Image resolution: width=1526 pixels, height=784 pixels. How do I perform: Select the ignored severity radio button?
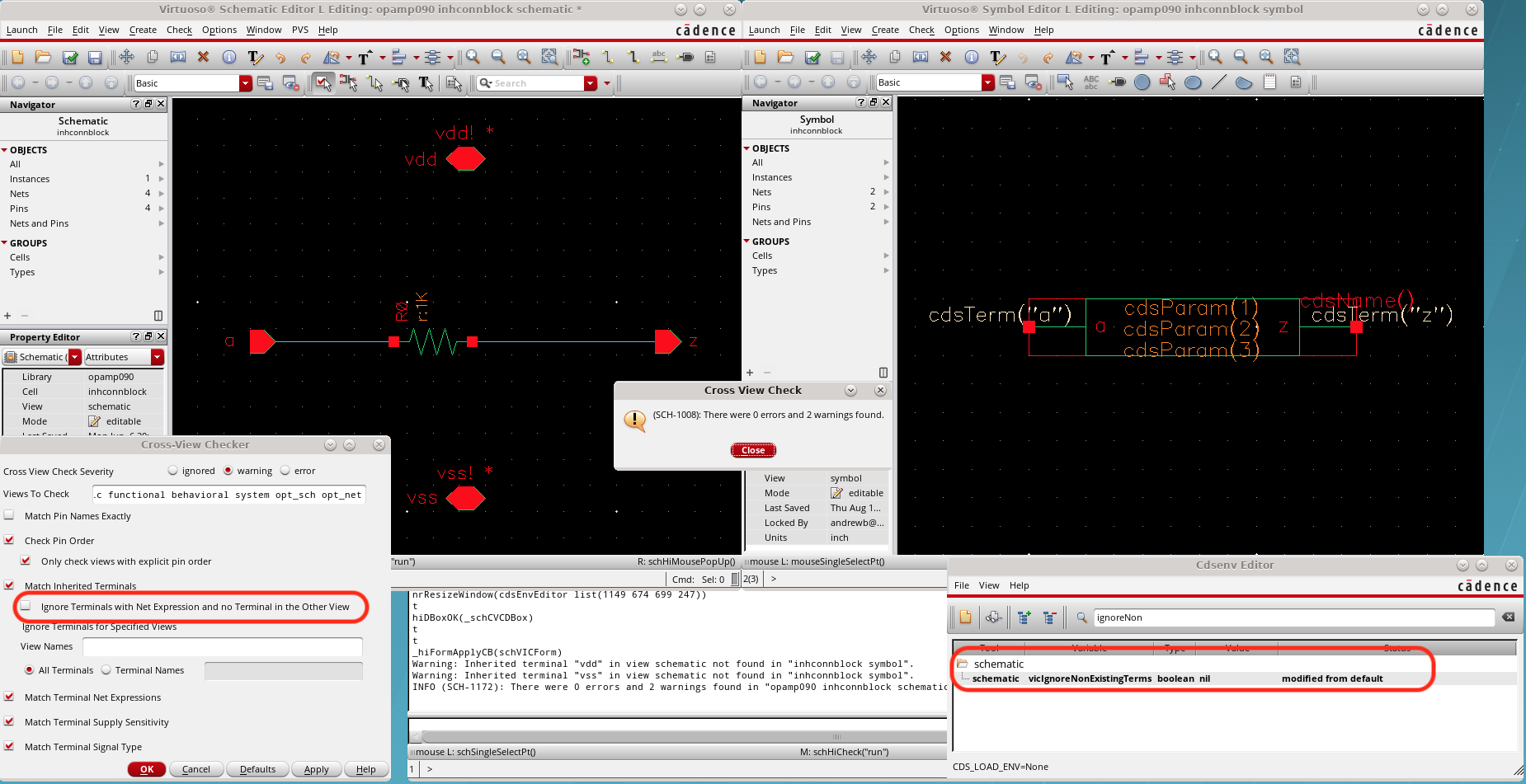[x=172, y=471]
